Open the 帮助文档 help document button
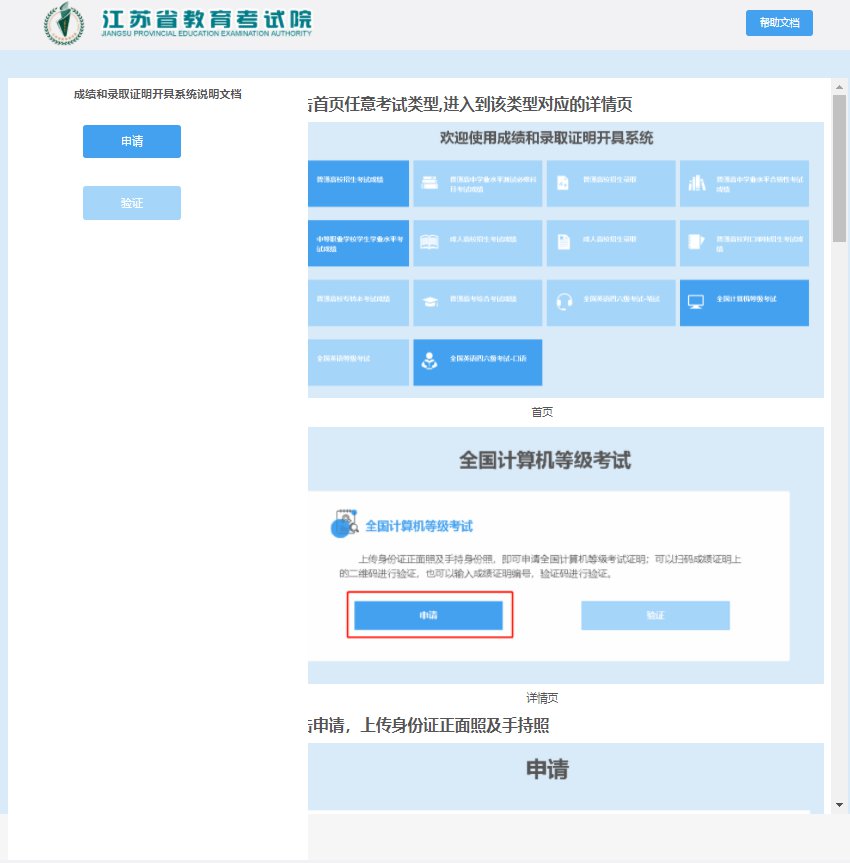This screenshot has height=863, width=850. [x=779, y=23]
